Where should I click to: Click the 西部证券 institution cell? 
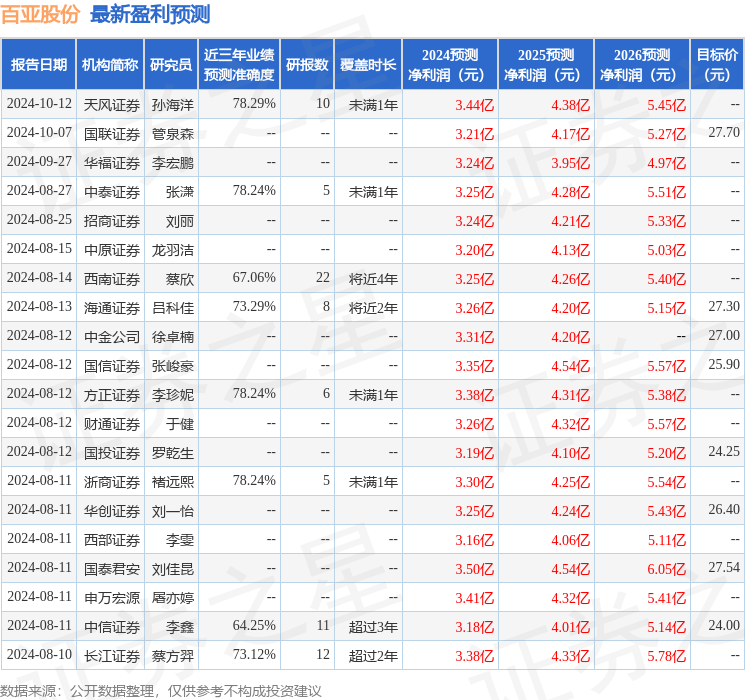(112, 540)
